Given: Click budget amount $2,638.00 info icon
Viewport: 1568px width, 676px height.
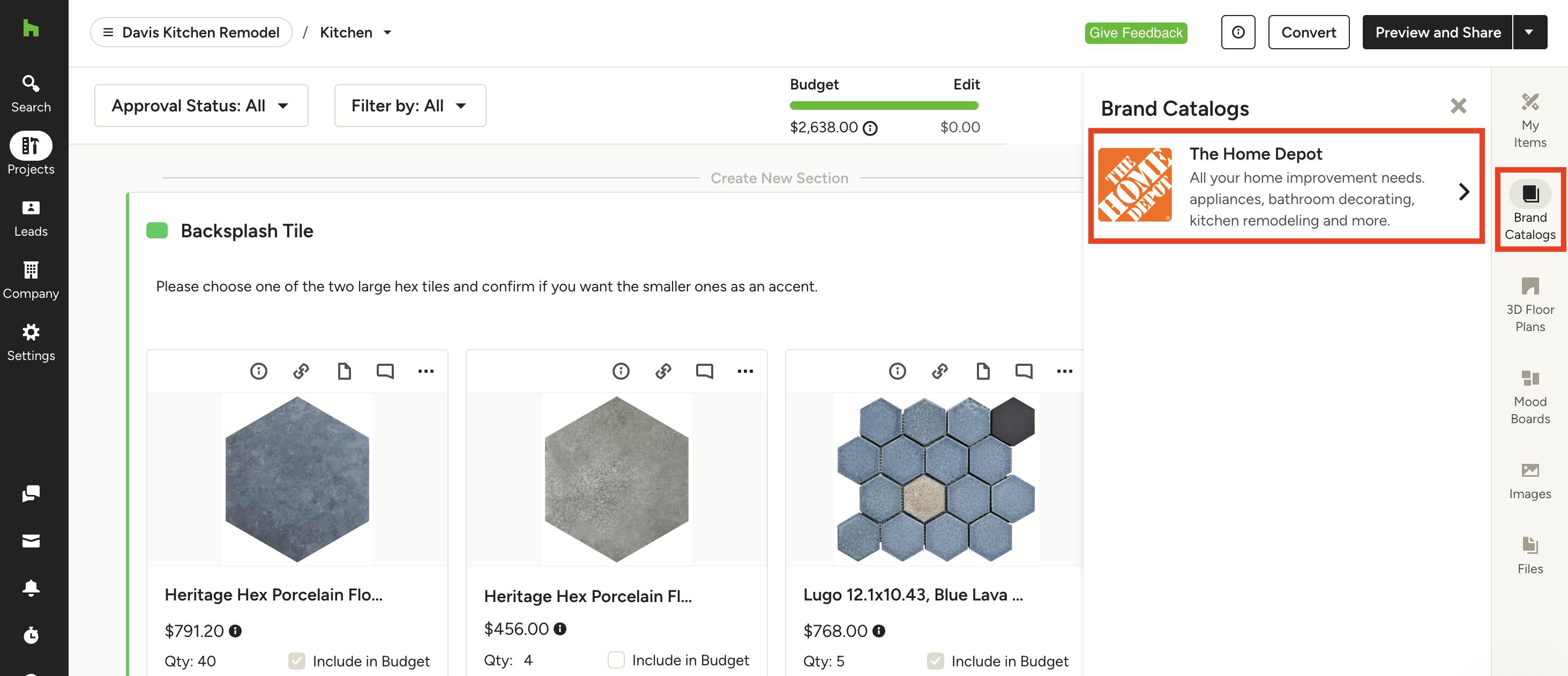Looking at the screenshot, I should (x=870, y=128).
